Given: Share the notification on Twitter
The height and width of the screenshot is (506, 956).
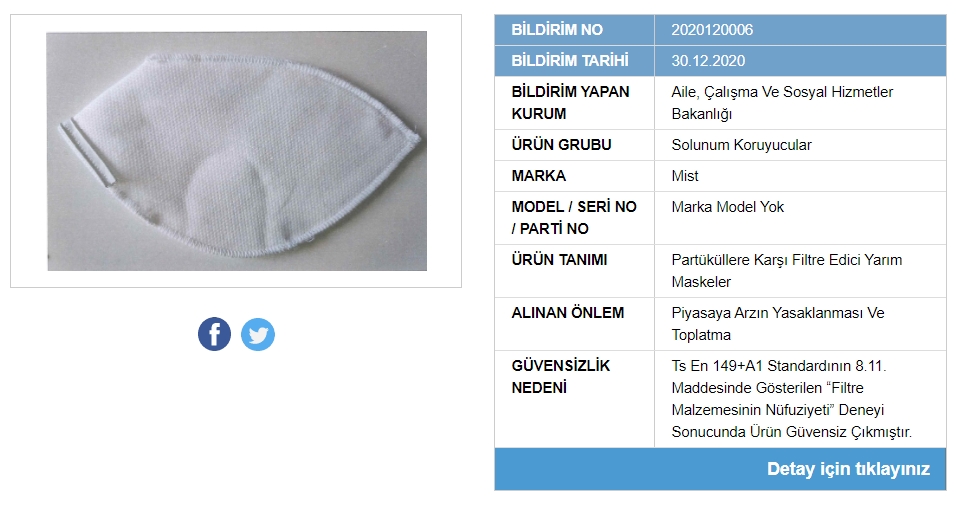Looking at the screenshot, I should 258,334.
